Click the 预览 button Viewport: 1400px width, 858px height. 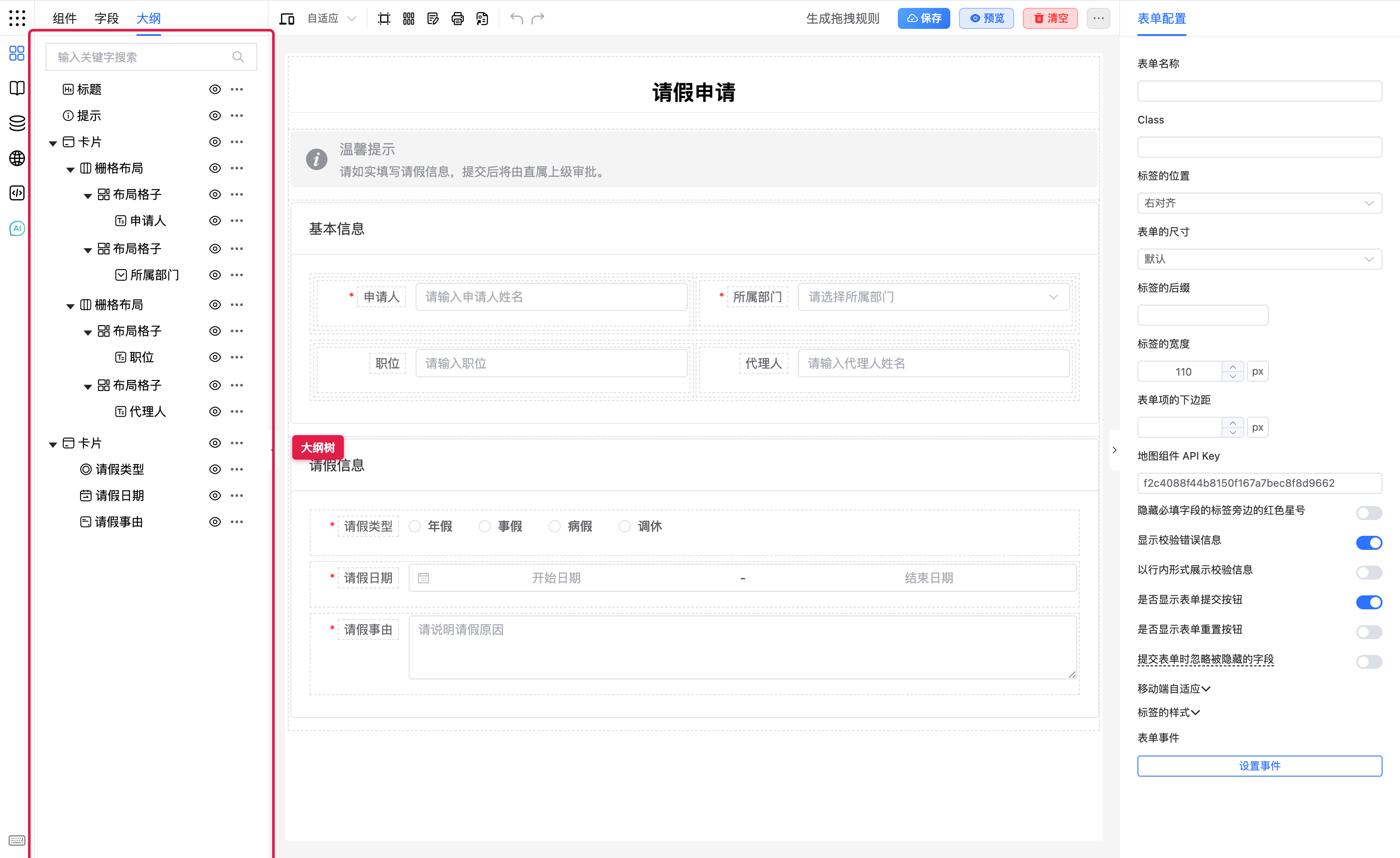987,18
